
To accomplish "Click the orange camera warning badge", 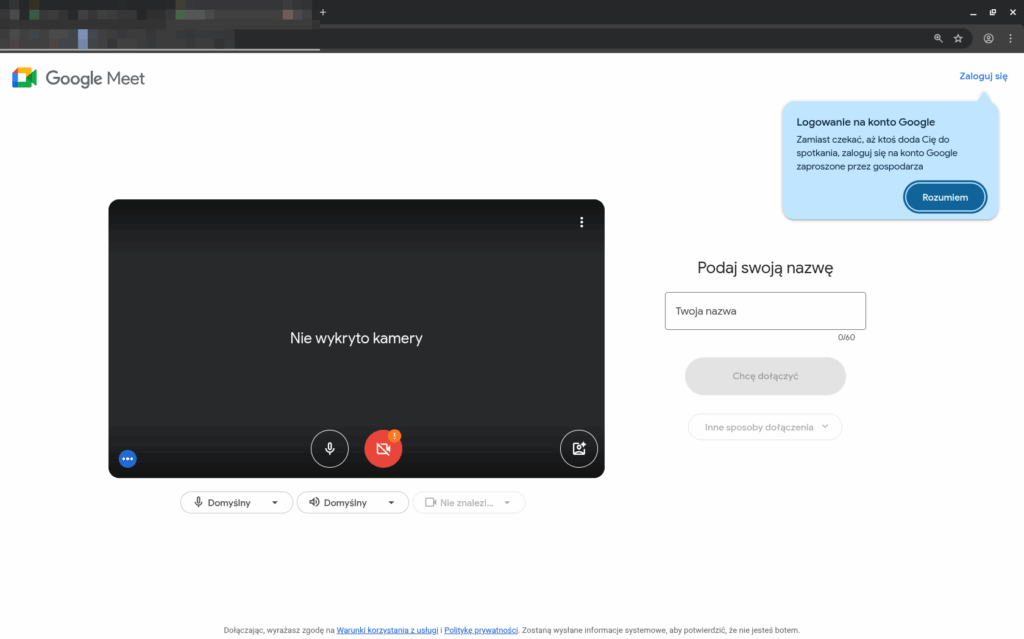I will pyautogui.click(x=395, y=436).
